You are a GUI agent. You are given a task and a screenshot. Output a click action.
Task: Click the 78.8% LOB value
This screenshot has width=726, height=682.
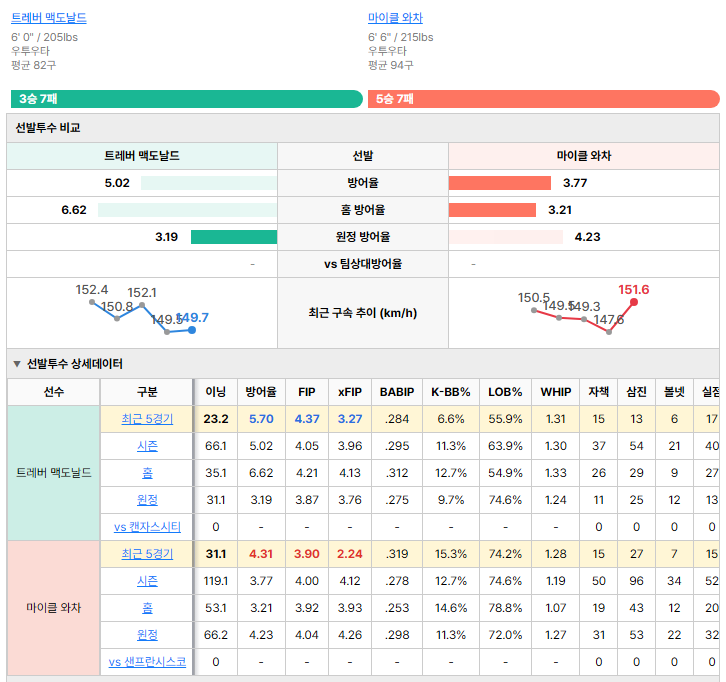pos(505,608)
